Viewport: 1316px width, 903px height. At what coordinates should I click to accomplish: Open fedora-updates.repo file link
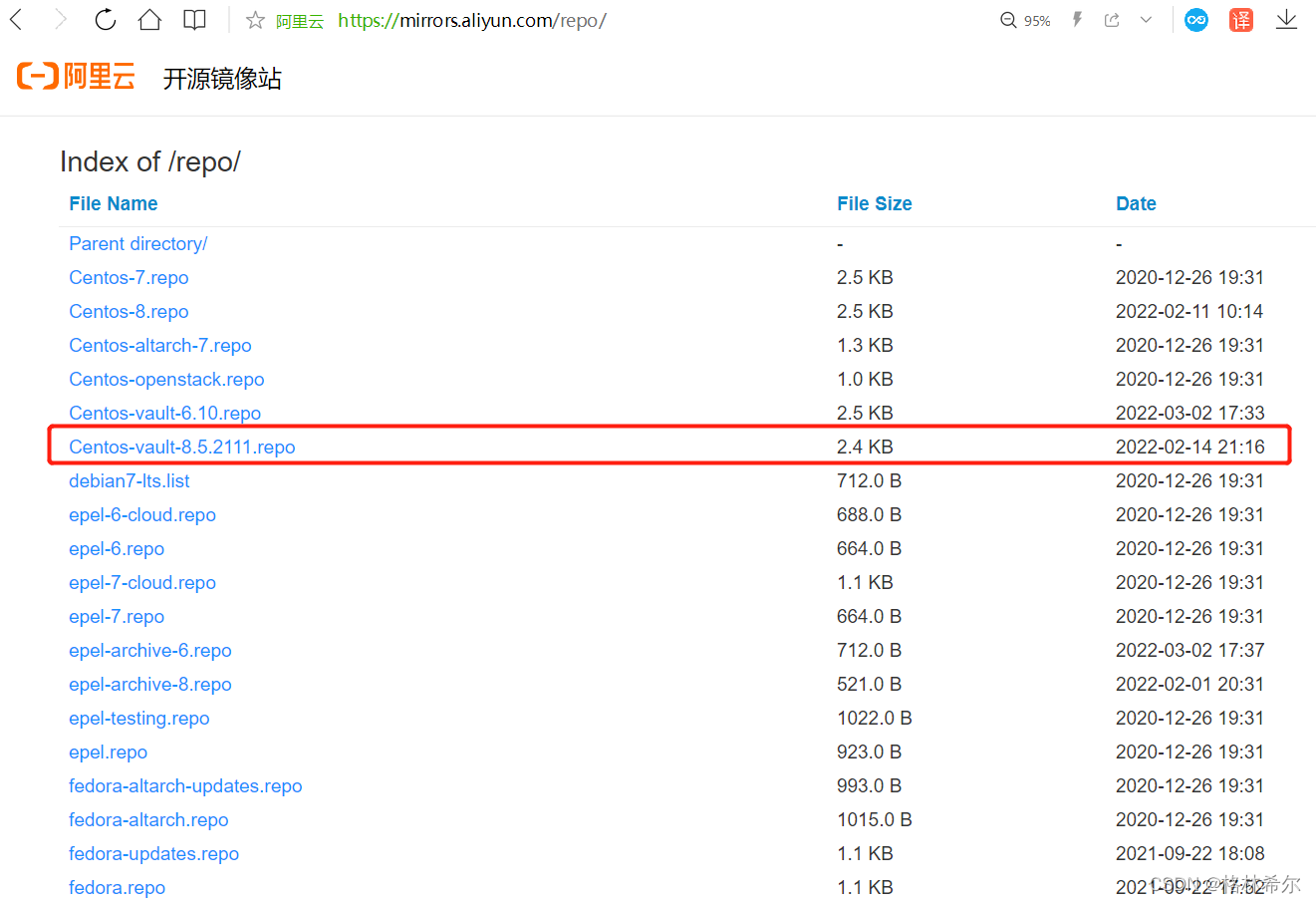[154, 853]
